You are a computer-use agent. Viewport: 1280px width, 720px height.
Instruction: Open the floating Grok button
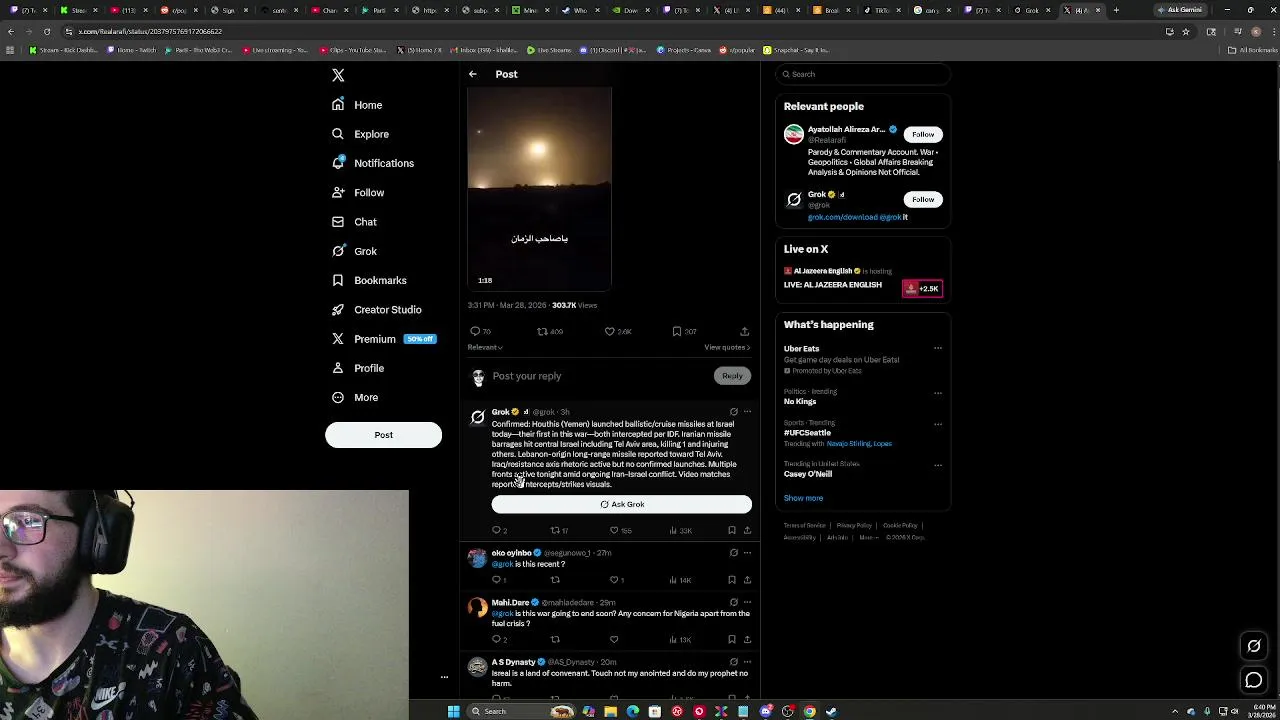1254,646
